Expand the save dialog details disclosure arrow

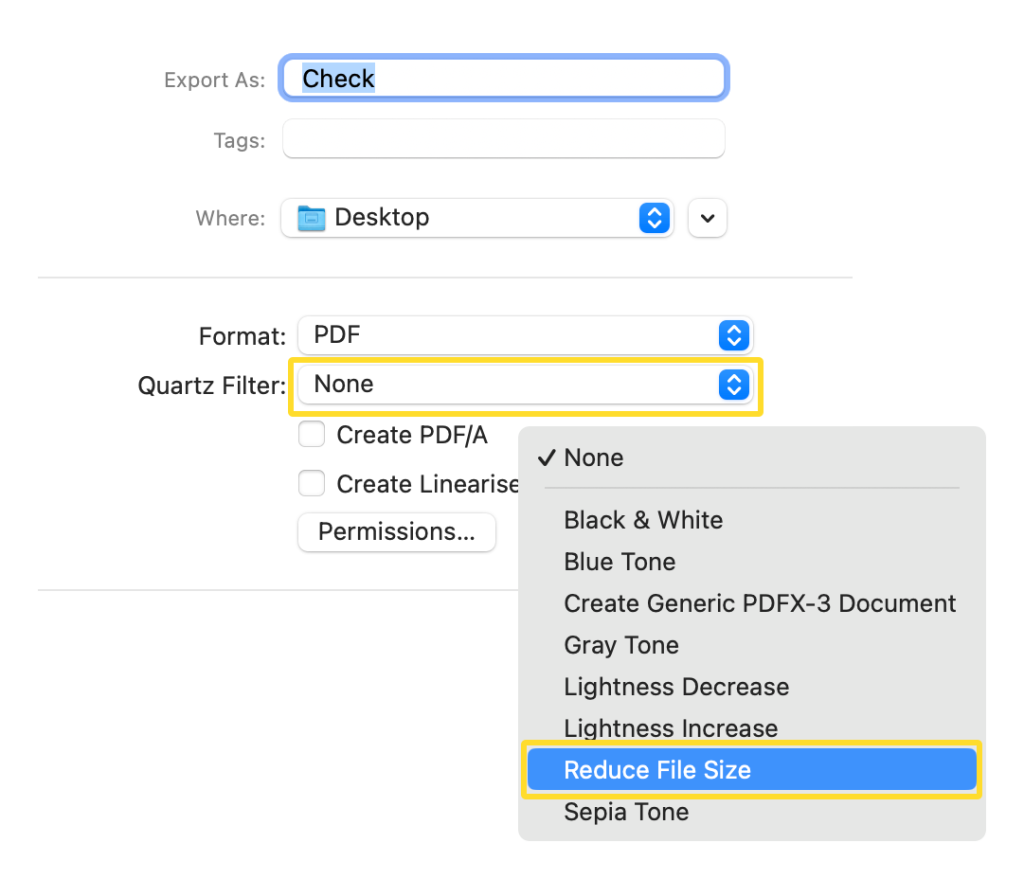pos(707,218)
